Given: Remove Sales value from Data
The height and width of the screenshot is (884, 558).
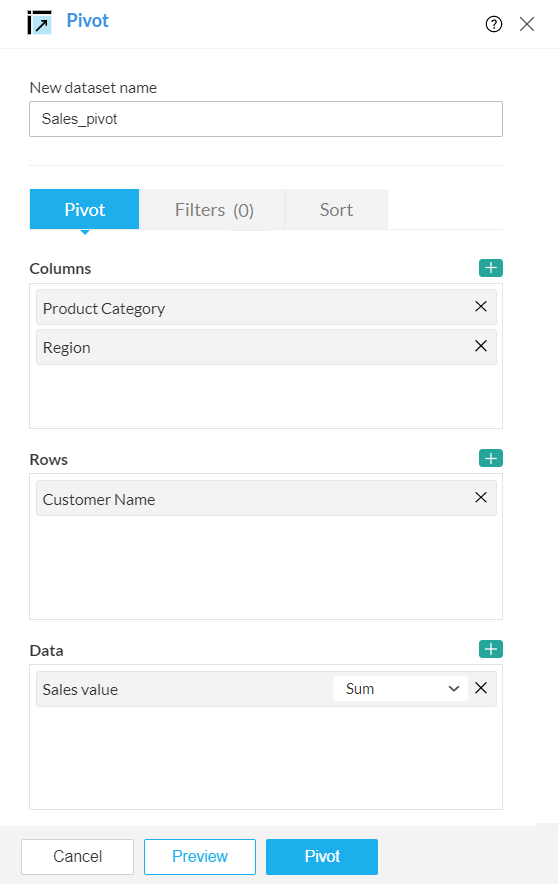Looking at the screenshot, I should point(481,688).
